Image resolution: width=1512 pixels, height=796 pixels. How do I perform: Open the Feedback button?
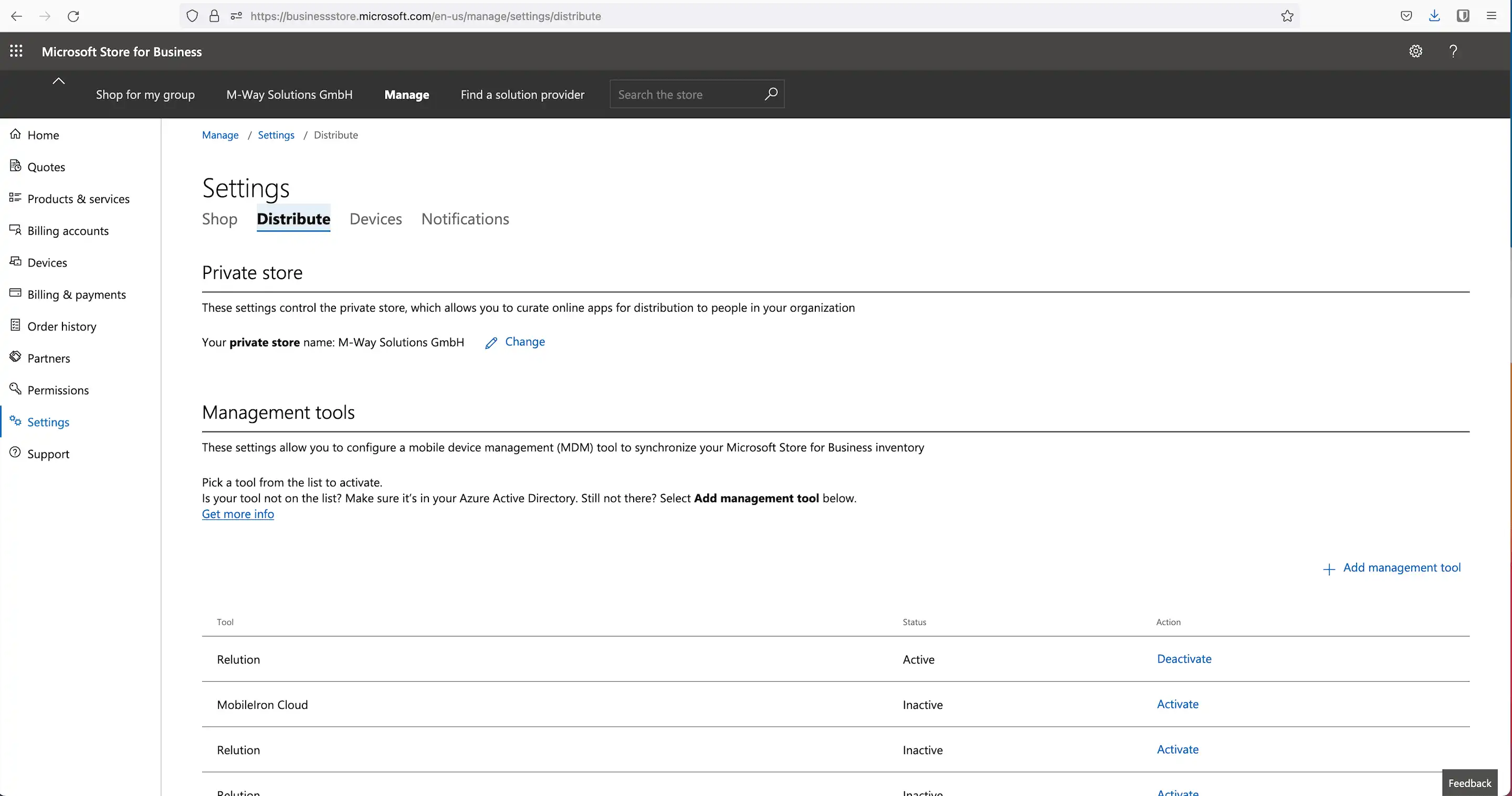click(x=1470, y=782)
